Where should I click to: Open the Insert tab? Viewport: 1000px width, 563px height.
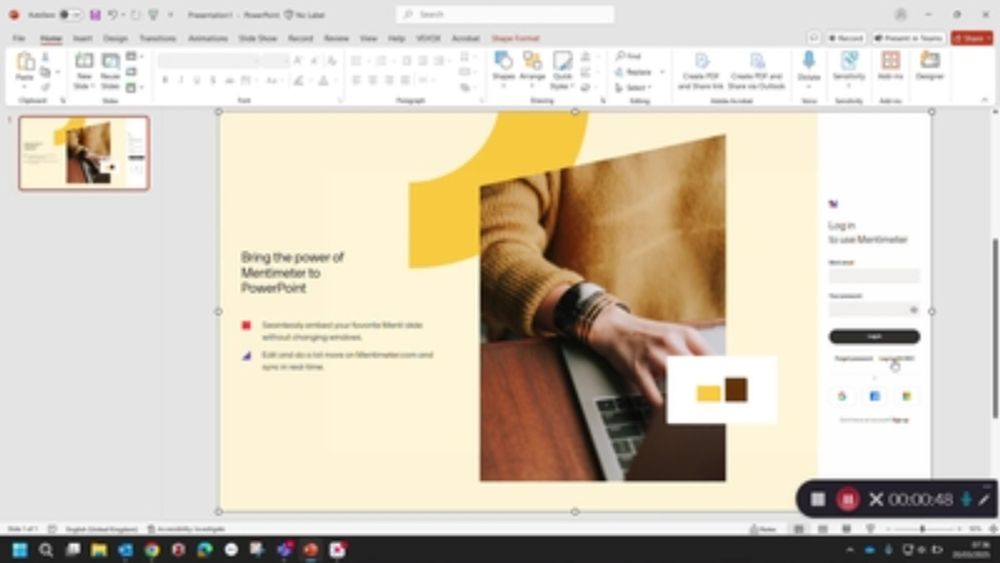click(82, 38)
